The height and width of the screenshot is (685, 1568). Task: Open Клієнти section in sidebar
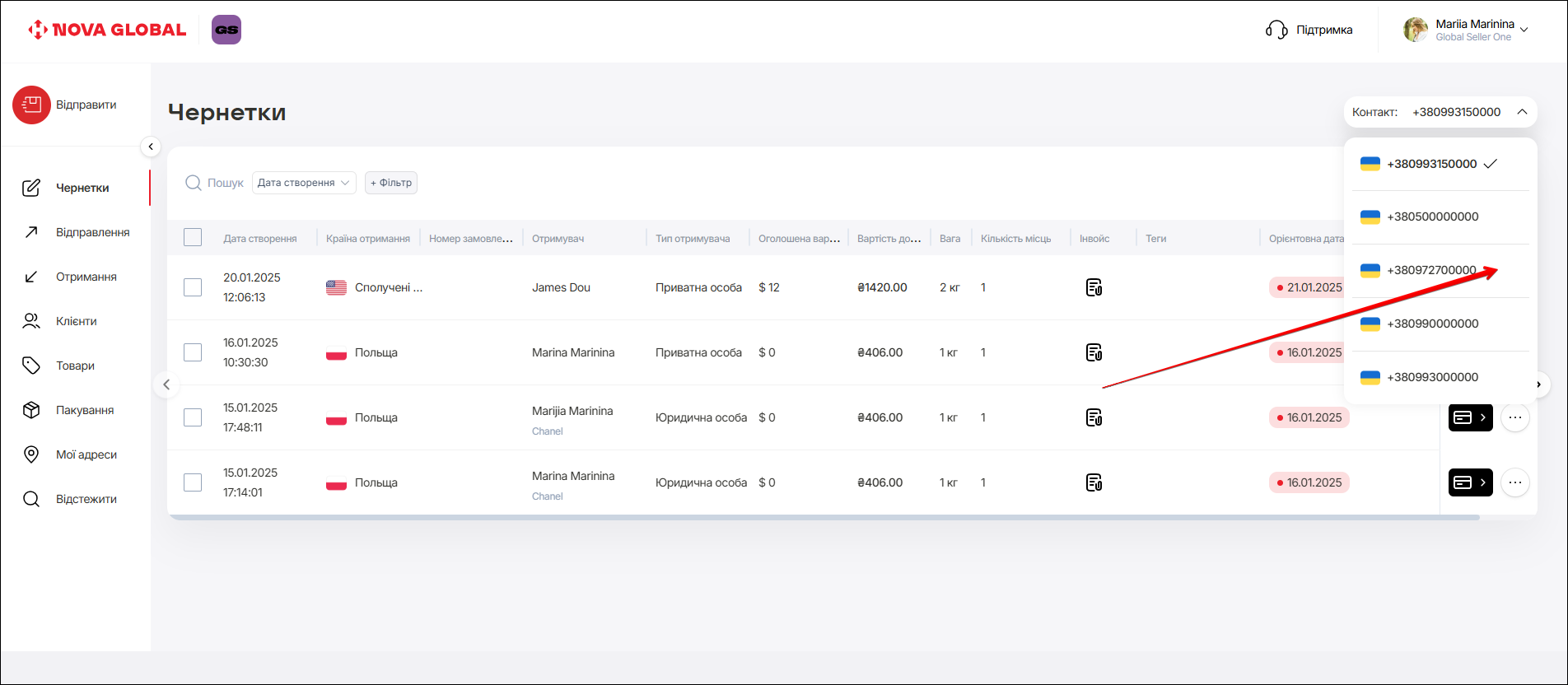click(76, 321)
